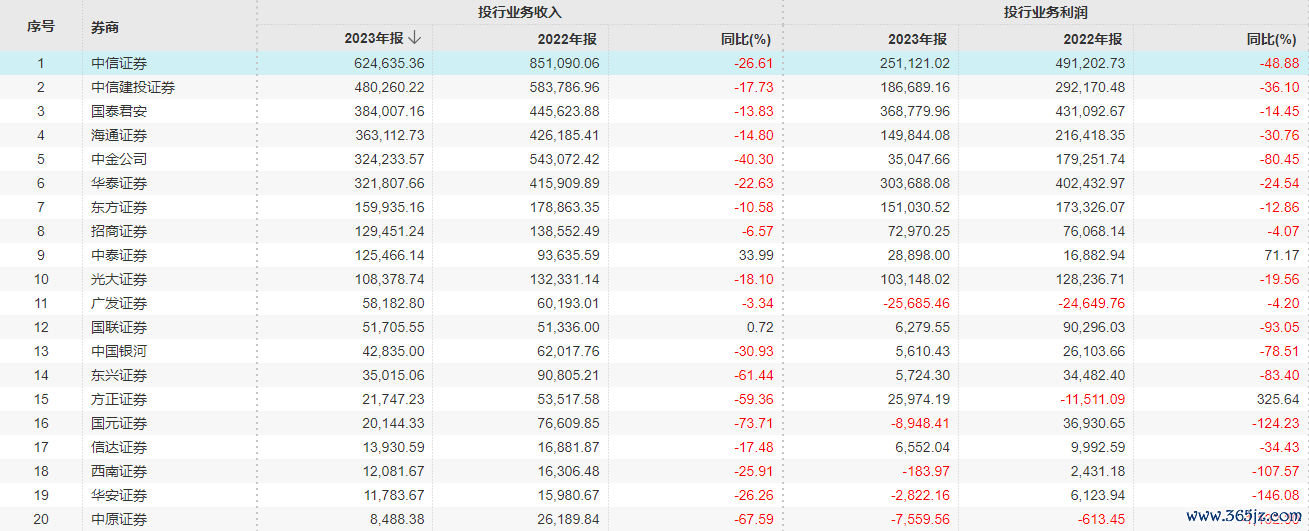Click the 国联证券 change value 0.72
The image size is (1309, 531).
[x=760, y=327]
